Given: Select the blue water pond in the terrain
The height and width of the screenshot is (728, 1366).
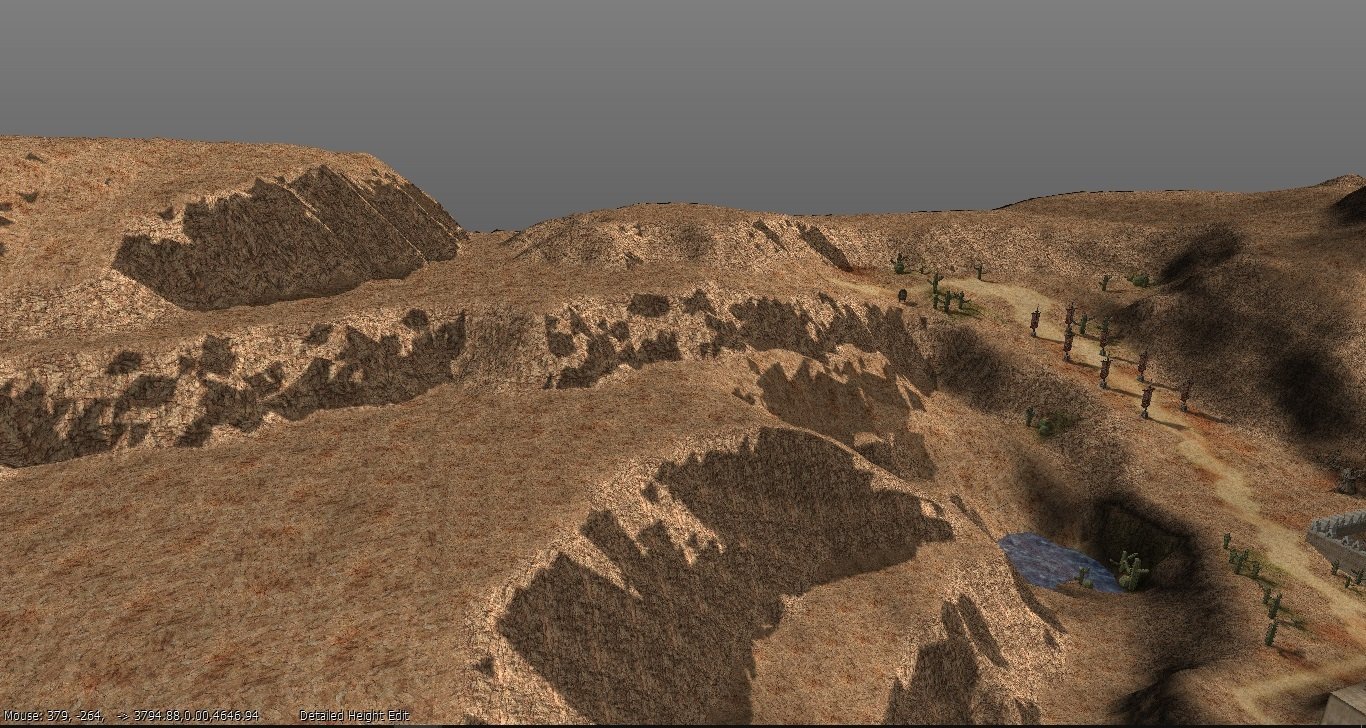Looking at the screenshot, I should (x=1061, y=563).
